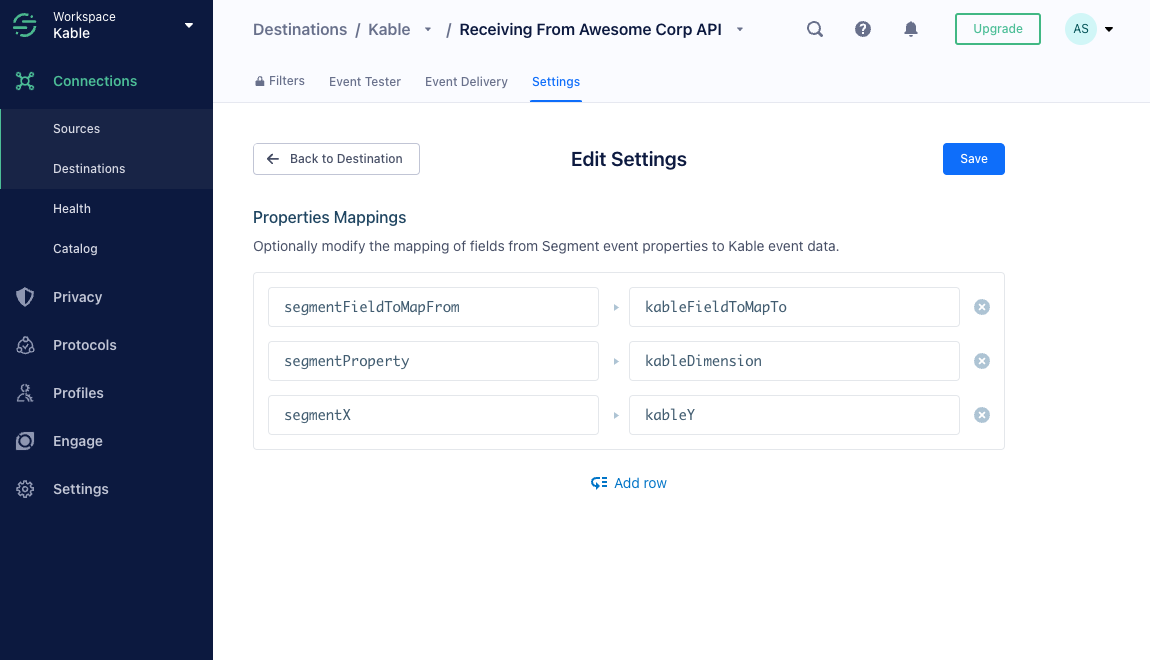Viewport: 1150px width, 660px height.
Task: Click the segmentFieldToMapFrom input field
Action: 433,307
